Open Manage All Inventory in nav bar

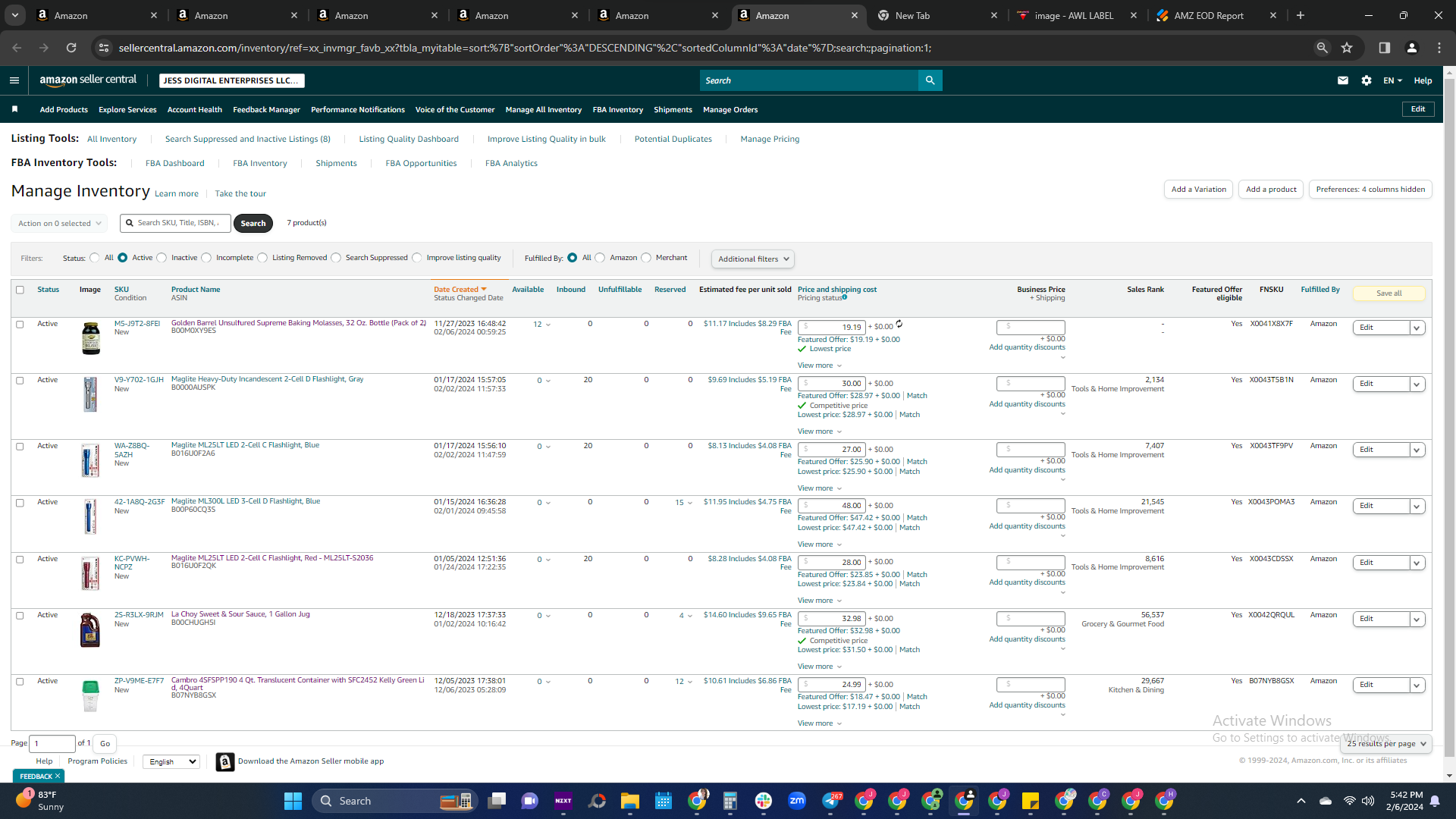(544, 110)
